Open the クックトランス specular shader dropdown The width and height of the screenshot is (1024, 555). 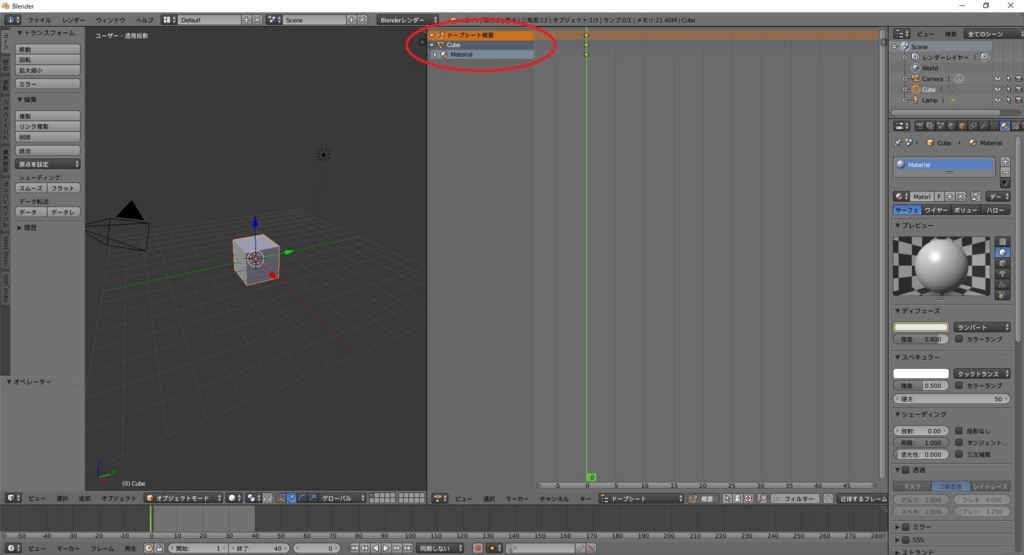click(982, 373)
